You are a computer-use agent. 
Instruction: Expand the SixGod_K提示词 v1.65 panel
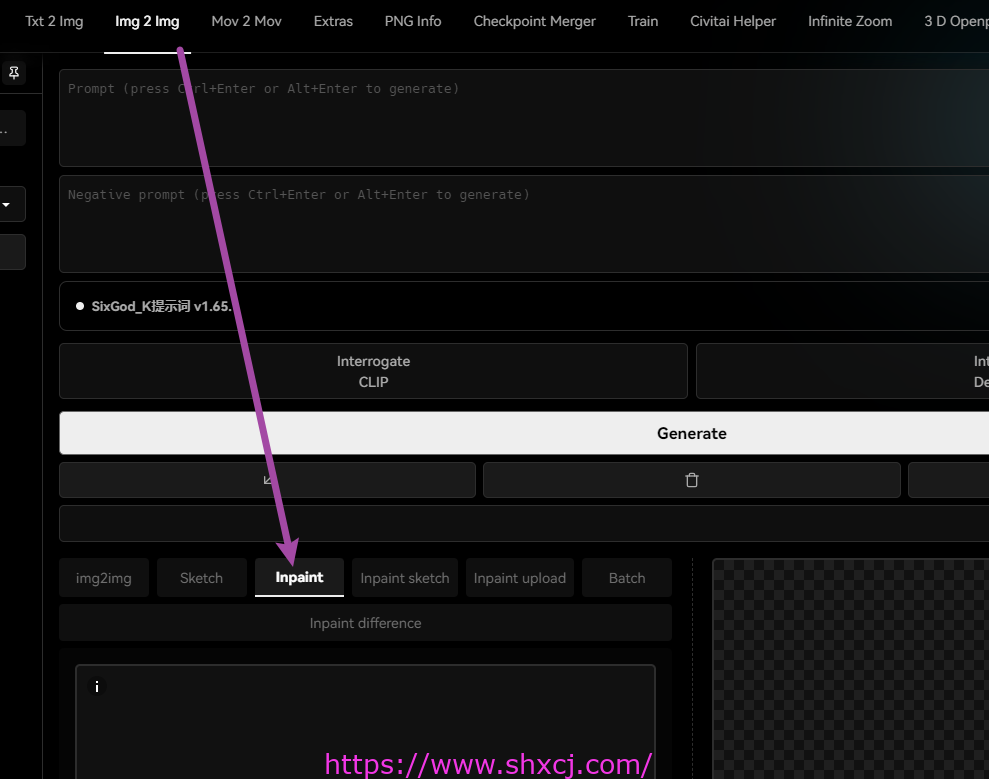tap(524, 306)
